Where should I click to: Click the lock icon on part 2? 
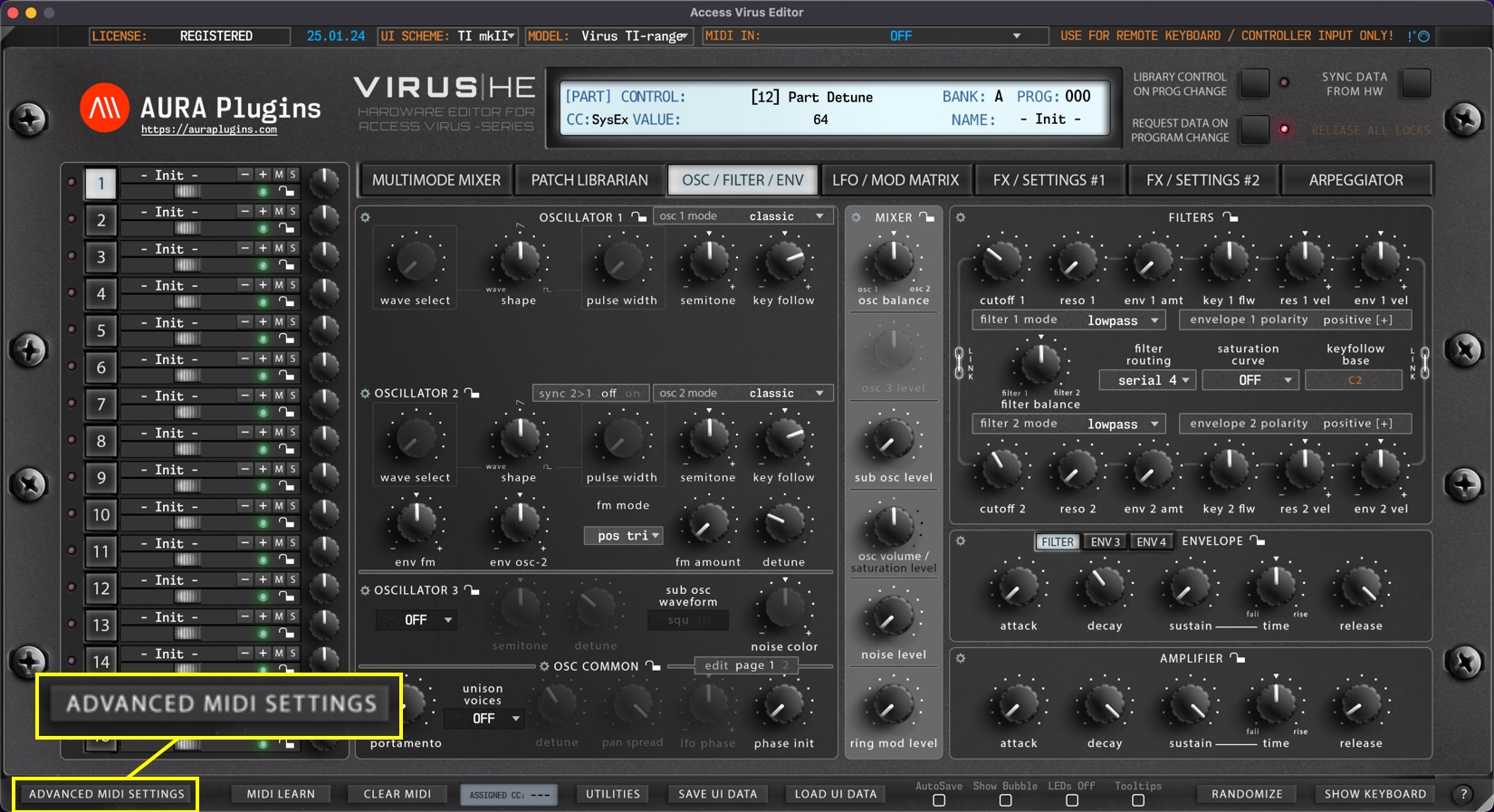[286, 228]
